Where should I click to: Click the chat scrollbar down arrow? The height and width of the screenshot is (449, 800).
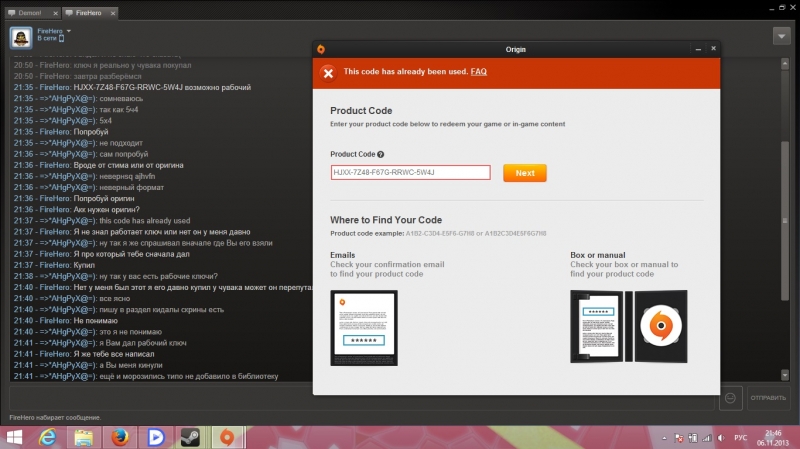point(785,375)
